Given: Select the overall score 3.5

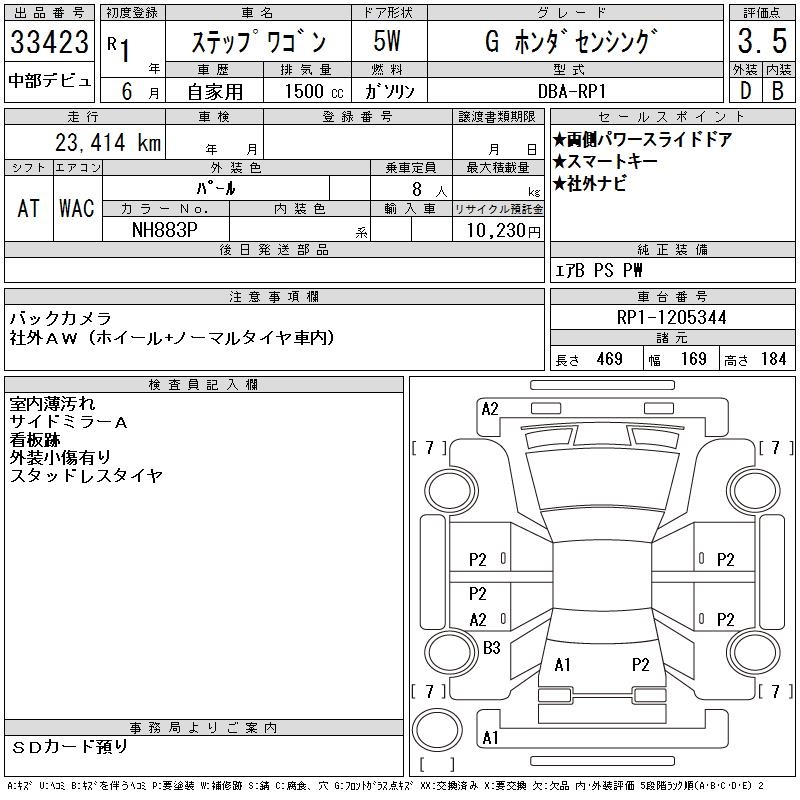Looking at the screenshot, I should point(762,41).
